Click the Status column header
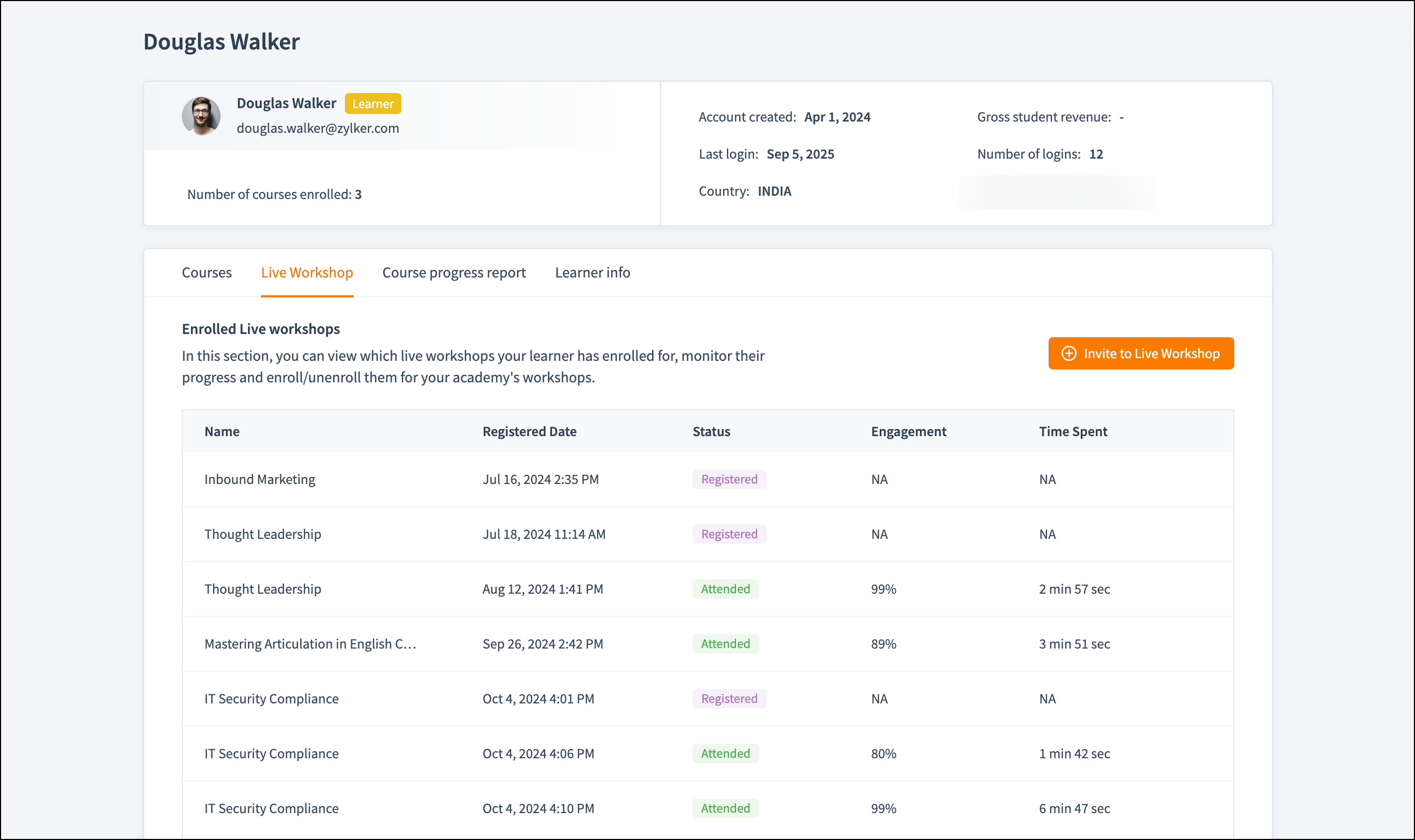 (x=711, y=431)
